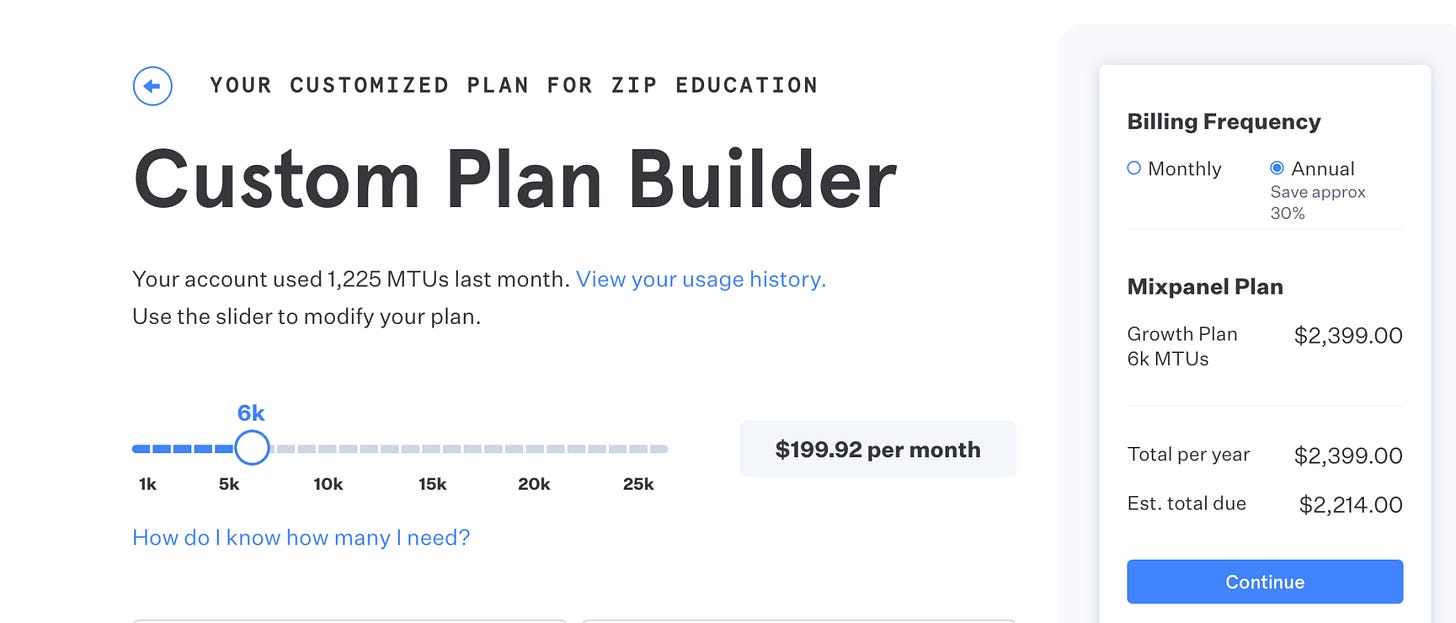The height and width of the screenshot is (623, 1456).
Task: Click the 'Save approx 30%' text under Annual
Action: pyautogui.click(x=1317, y=202)
